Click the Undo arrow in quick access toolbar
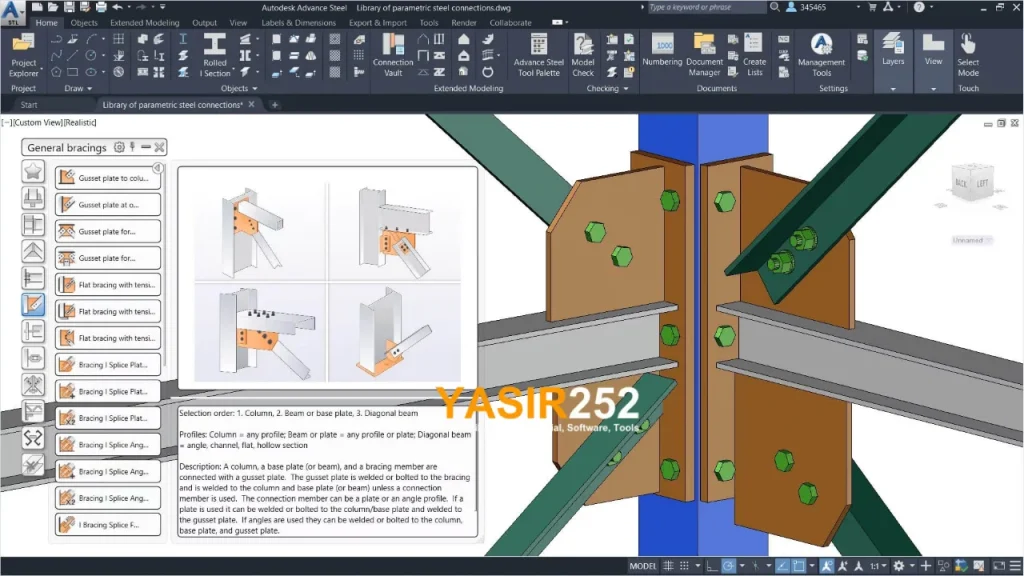1024x576 pixels. coord(118,7)
